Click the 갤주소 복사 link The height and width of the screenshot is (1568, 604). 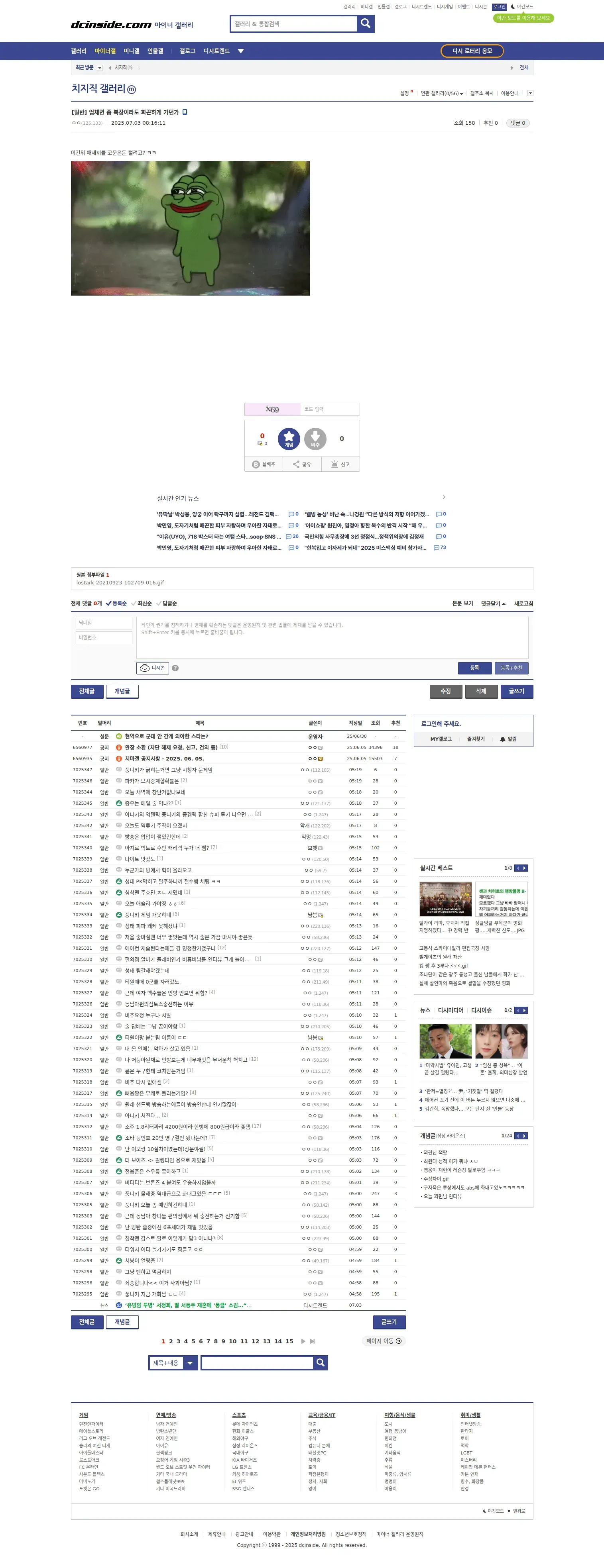click(x=482, y=93)
